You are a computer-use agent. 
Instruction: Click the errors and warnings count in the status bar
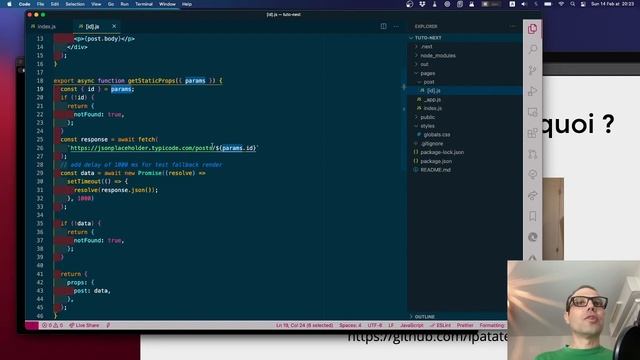(52, 325)
